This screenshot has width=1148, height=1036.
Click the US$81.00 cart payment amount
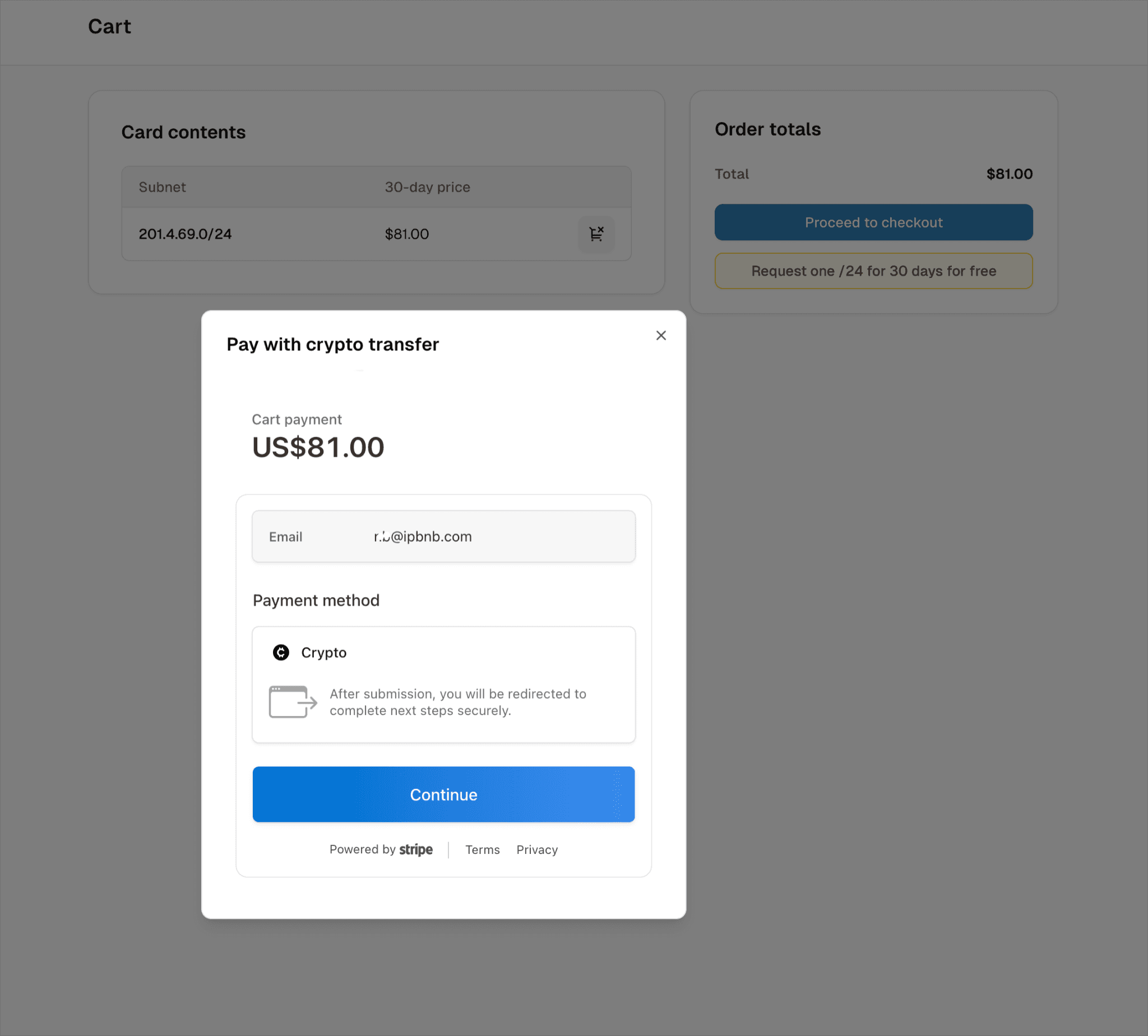point(318,447)
